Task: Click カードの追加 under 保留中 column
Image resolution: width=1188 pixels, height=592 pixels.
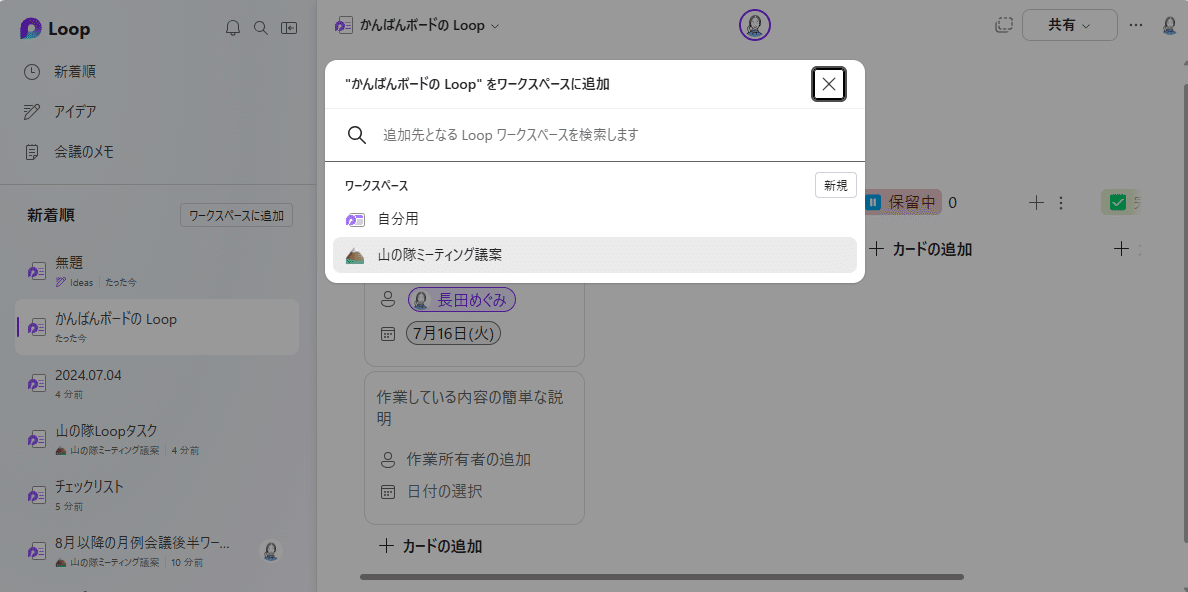Action: click(x=921, y=249)
